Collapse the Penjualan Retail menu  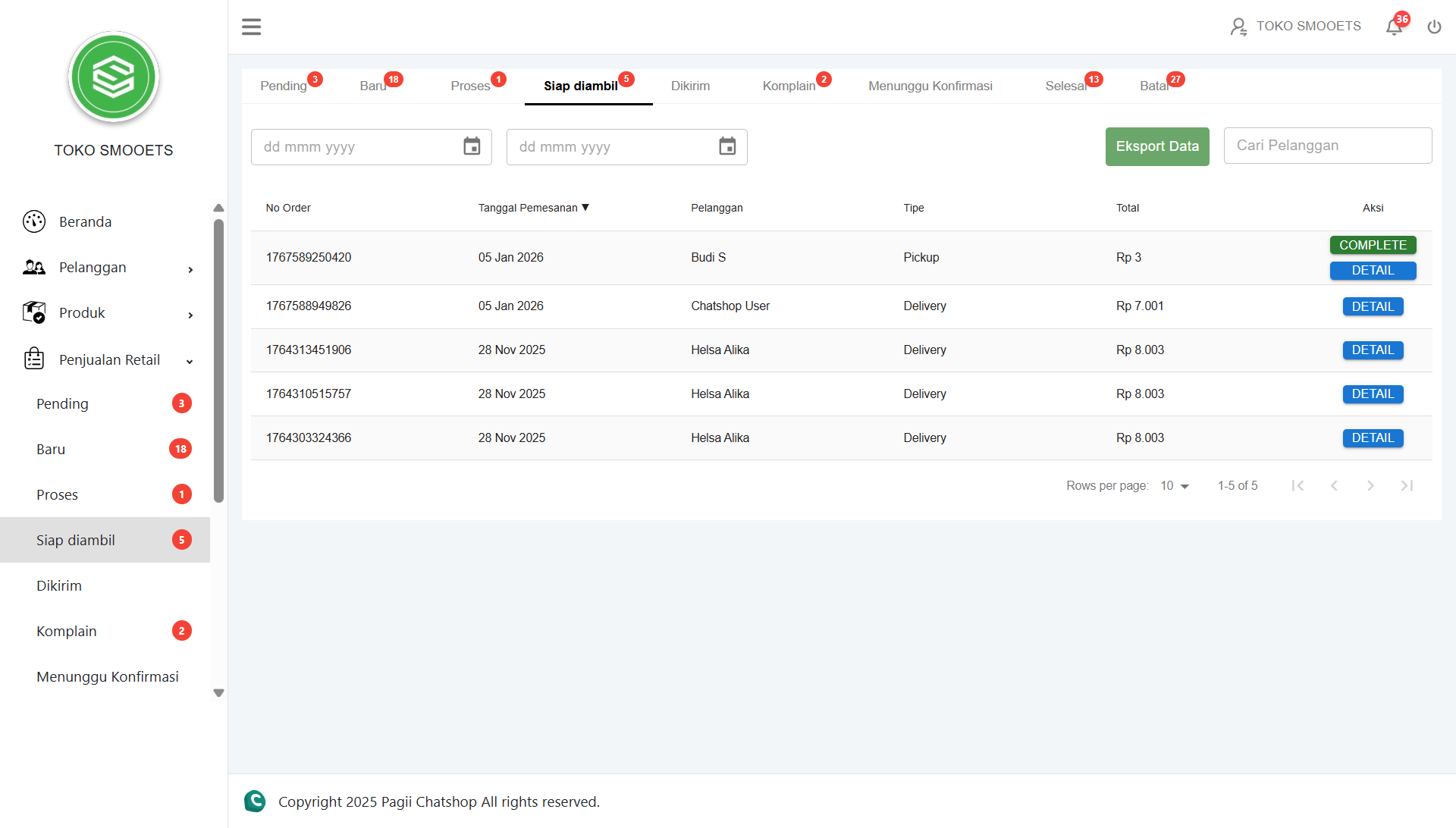click(x=190, y=361)
